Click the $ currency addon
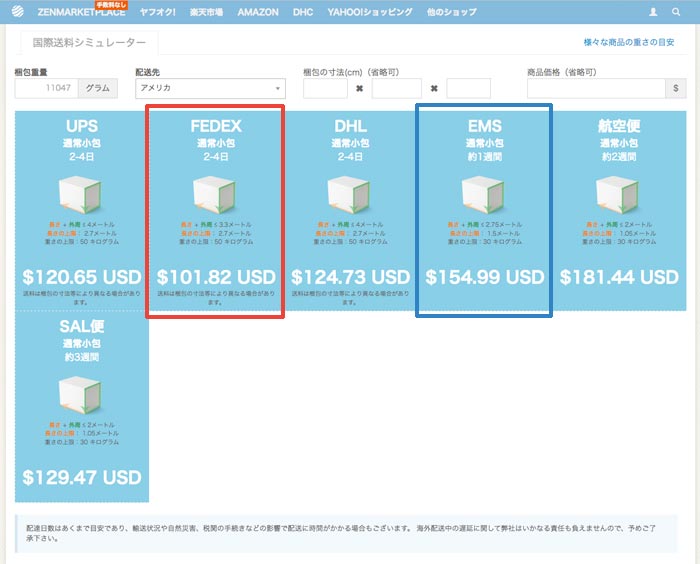This screenshot has height=564, width=700. coord(675,88)
